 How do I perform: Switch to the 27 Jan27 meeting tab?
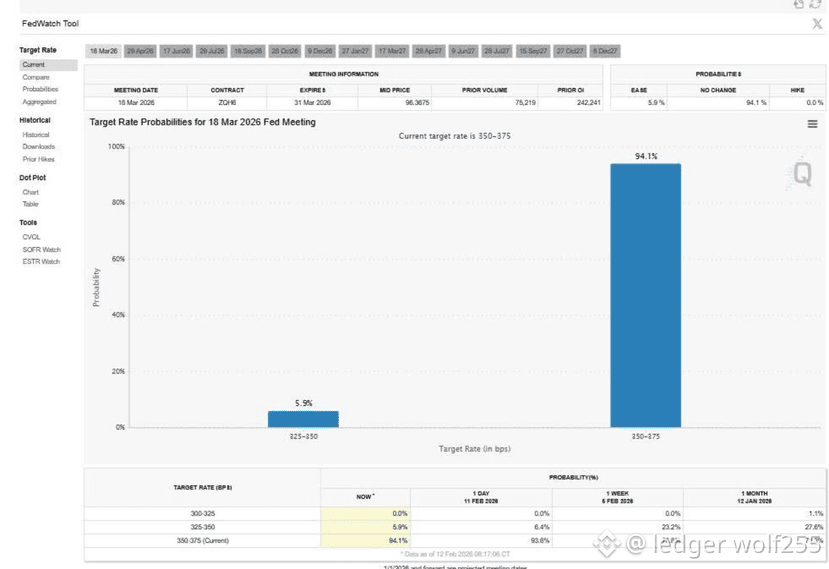[355, 51]
